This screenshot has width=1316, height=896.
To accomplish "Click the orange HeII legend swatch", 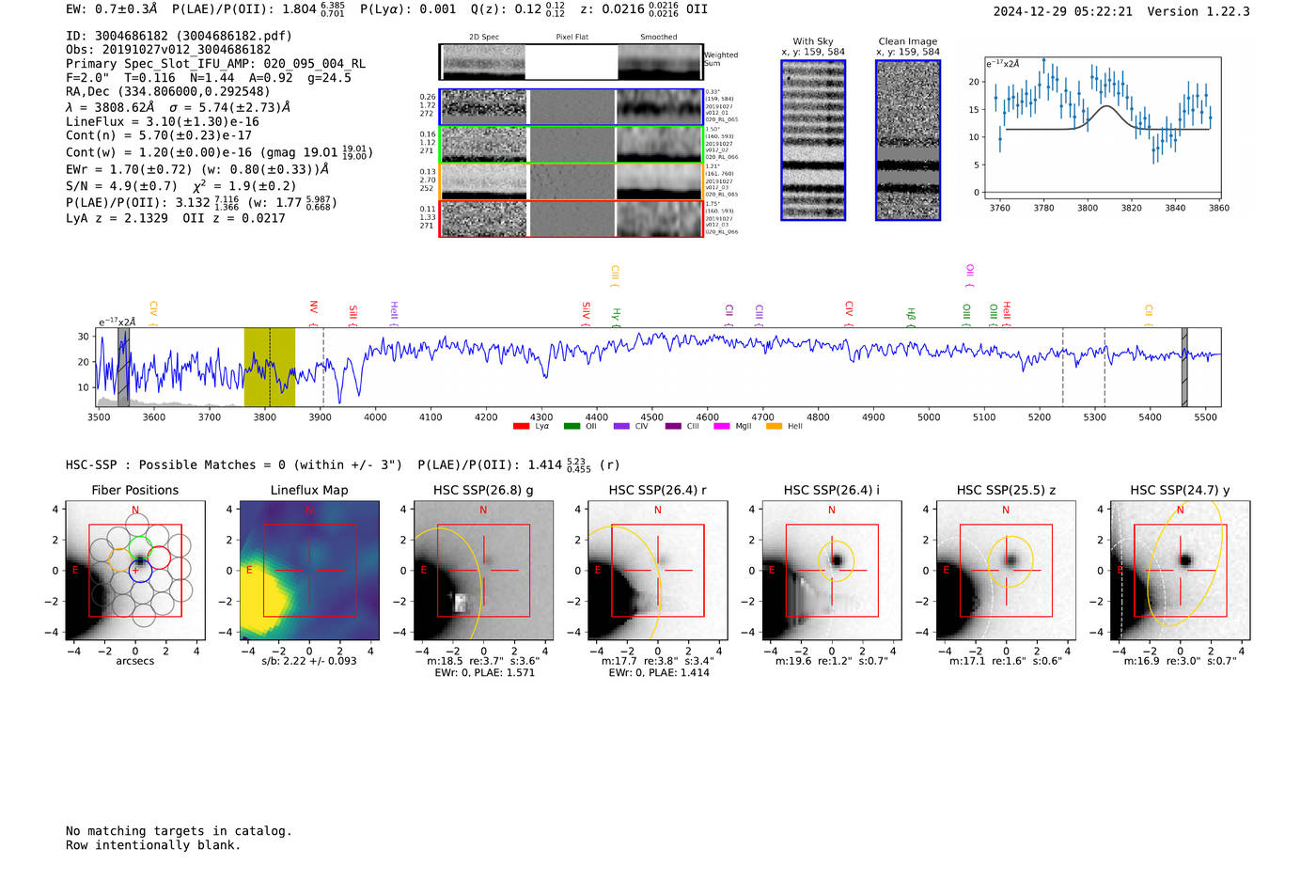I will (774, 427).
